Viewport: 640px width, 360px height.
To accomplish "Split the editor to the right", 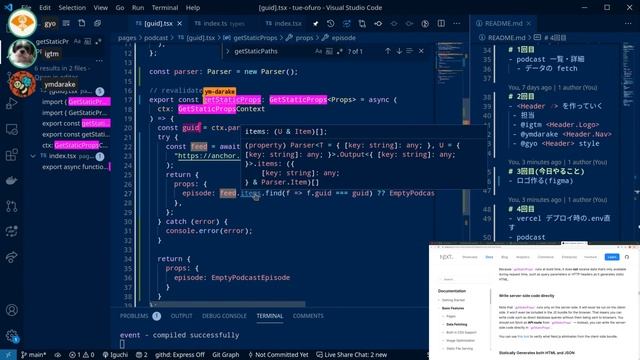I will (x=441, y=24).
